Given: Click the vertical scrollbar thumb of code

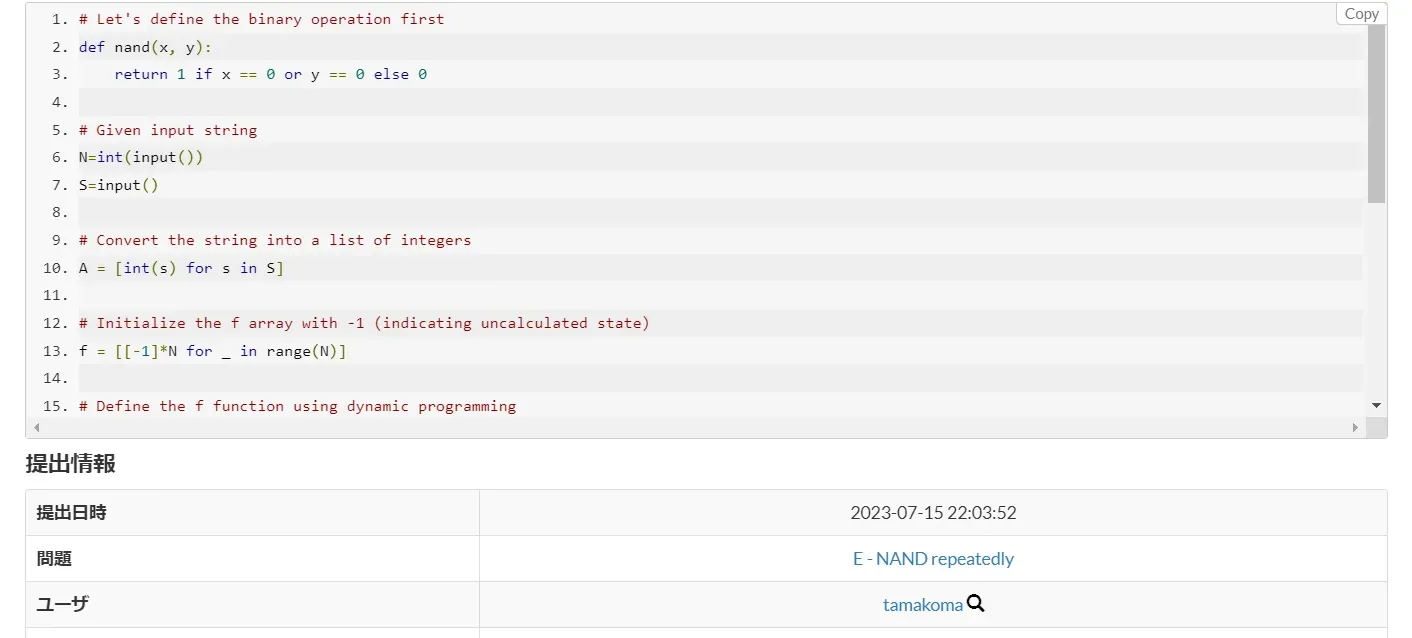Looking at the screenshot, I should tap(1376, 110).
